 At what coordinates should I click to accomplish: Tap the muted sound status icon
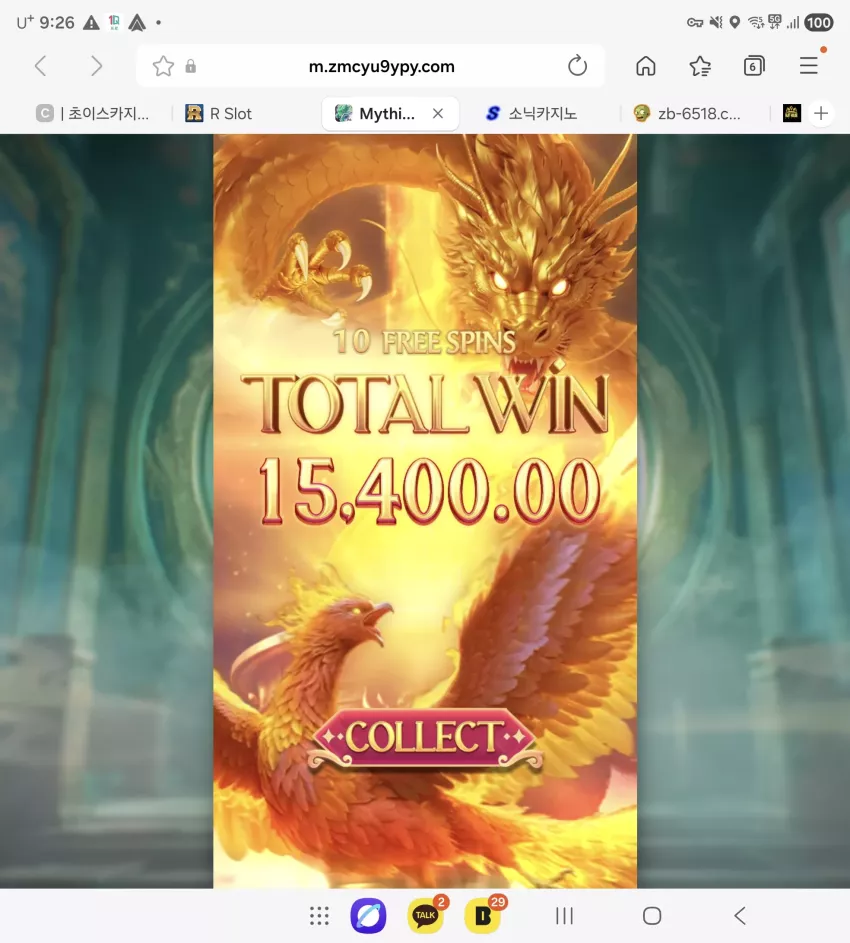[x=715, y=23]
